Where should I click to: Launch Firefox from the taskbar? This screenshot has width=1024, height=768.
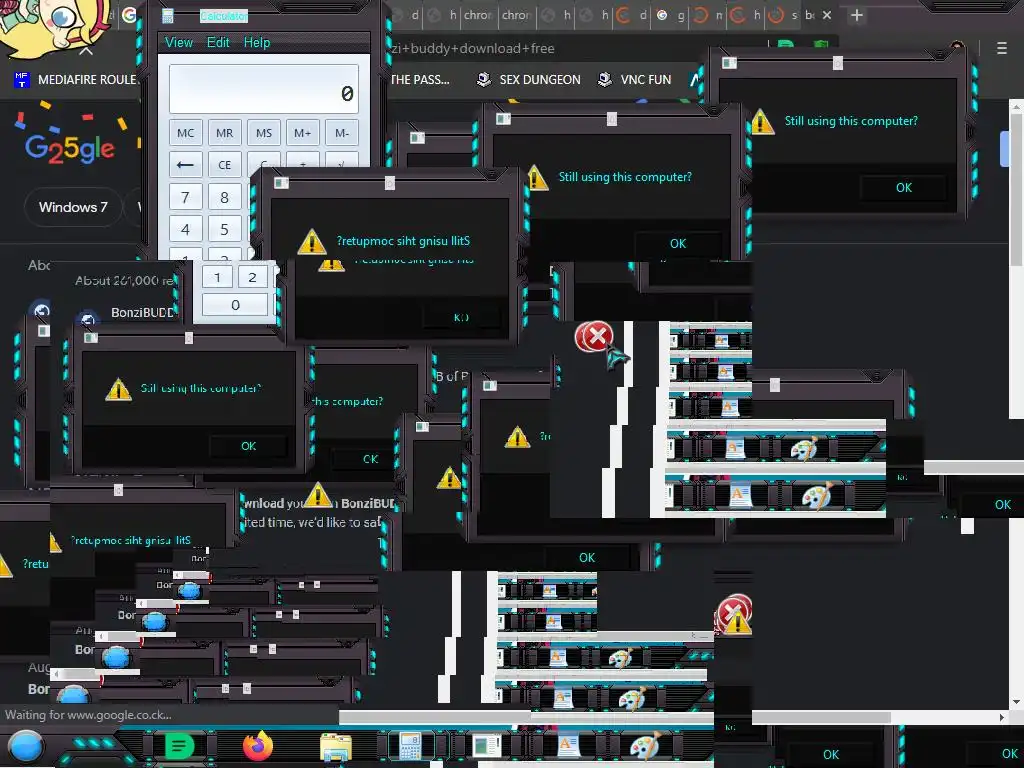(258, 746)
